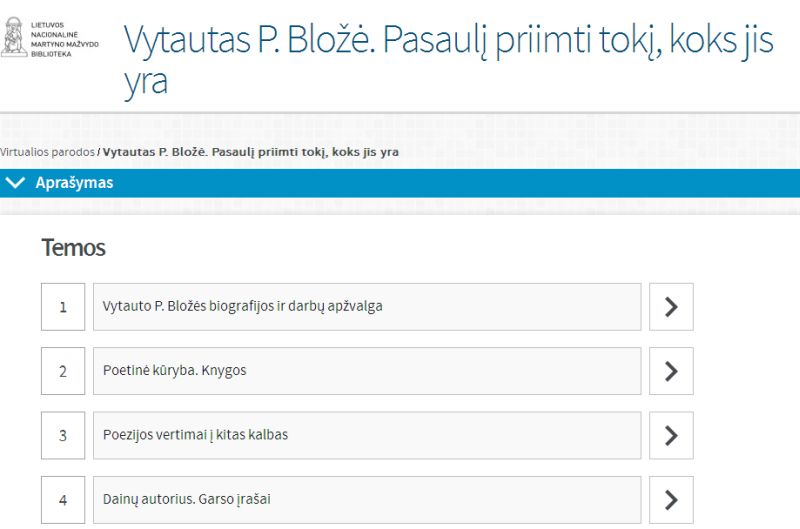Expand the Aprašymas section chevron

coord(15,183)
